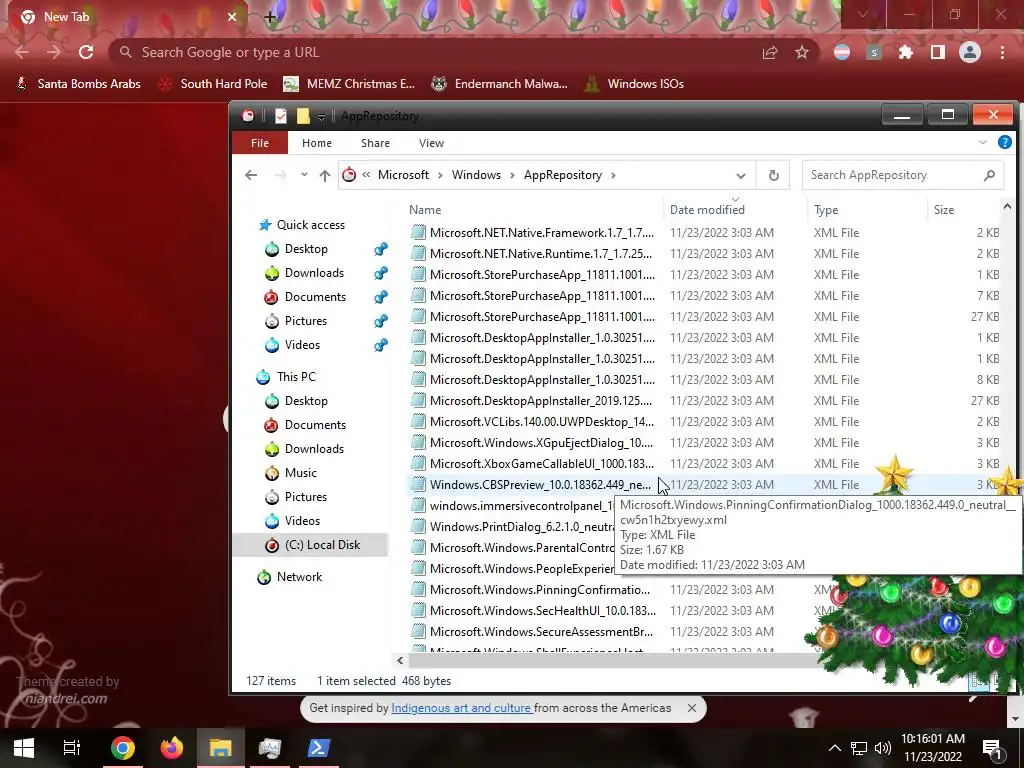Open network icon in system tray

point(859,748)
